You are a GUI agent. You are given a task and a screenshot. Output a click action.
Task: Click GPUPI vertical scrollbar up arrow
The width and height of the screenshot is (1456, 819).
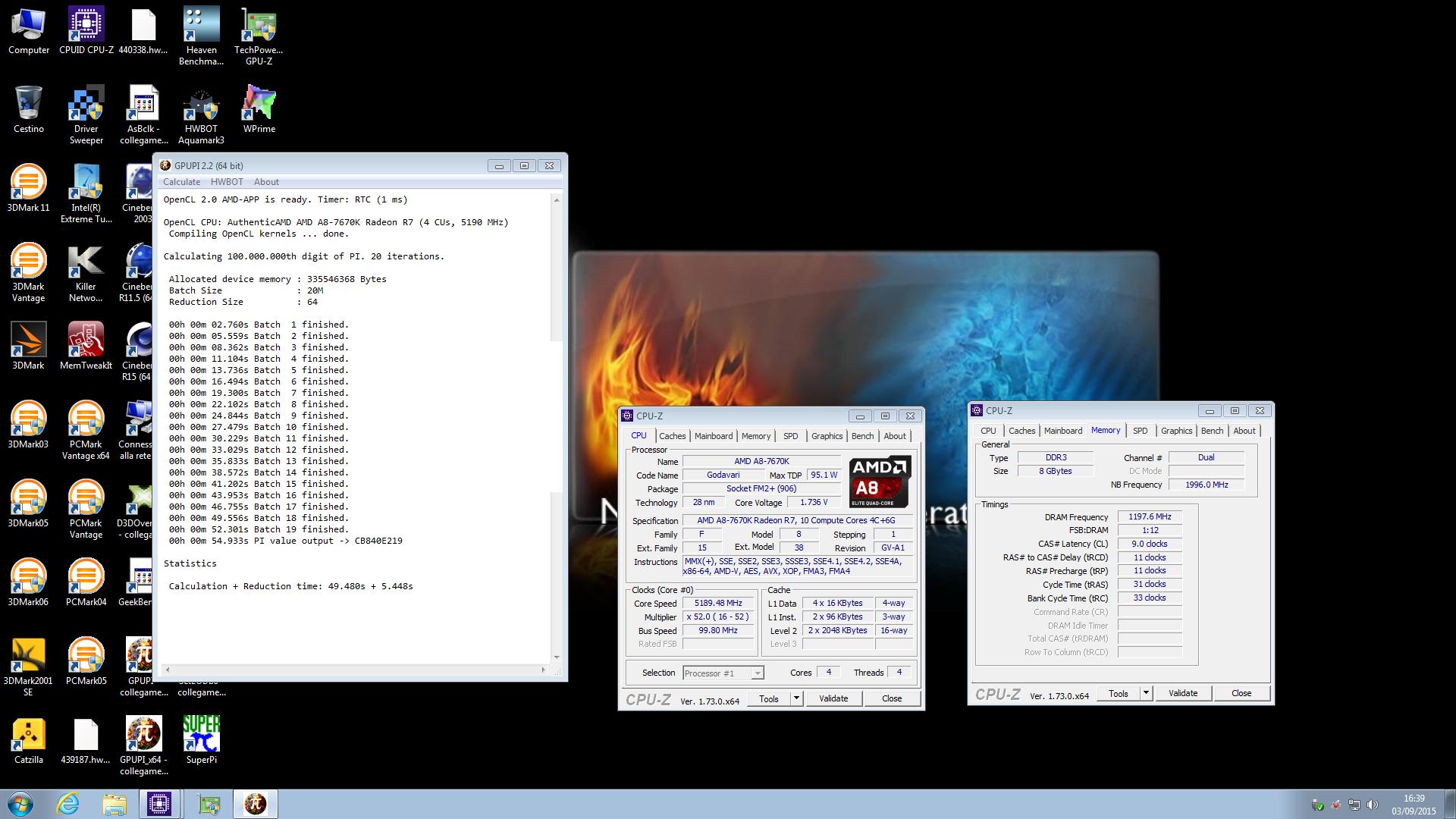tap(557, 200)
